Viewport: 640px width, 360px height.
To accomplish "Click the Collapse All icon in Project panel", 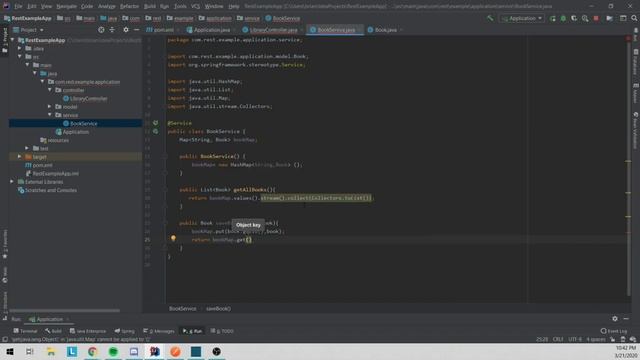I will pos(112,30).
